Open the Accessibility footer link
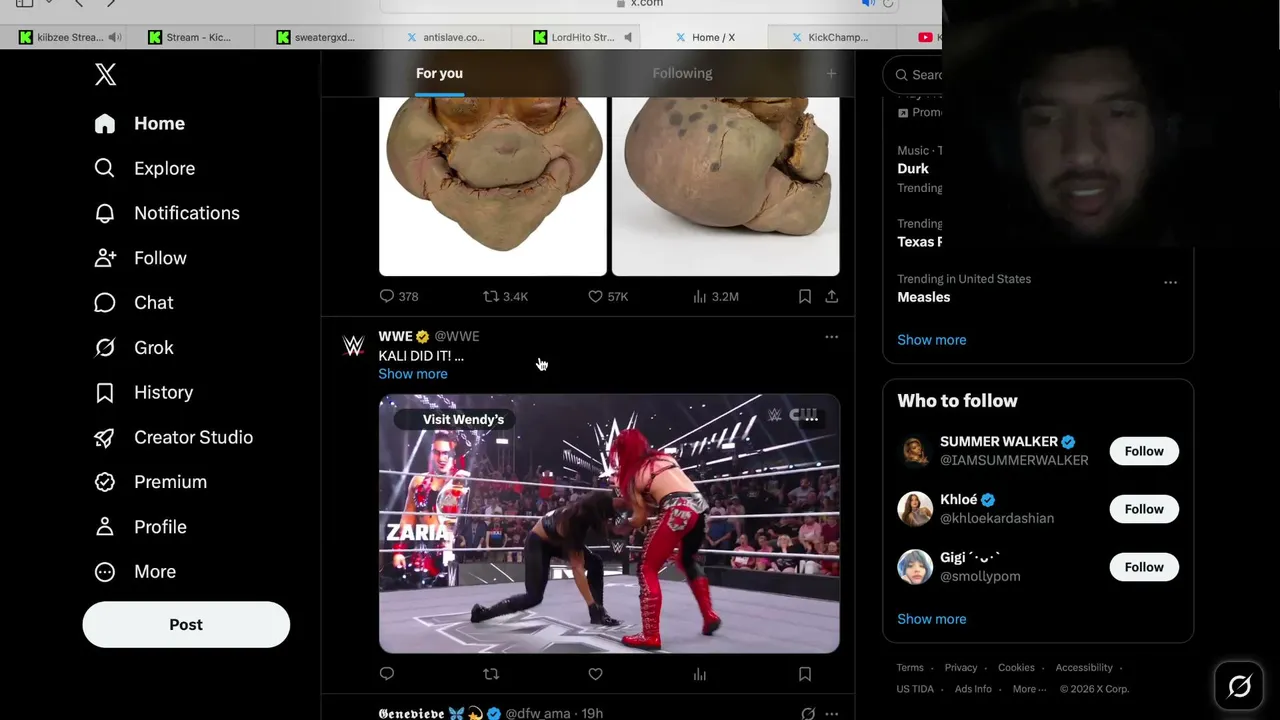The height and width of the screenshot is (720, 1280). pos(1084,668)
